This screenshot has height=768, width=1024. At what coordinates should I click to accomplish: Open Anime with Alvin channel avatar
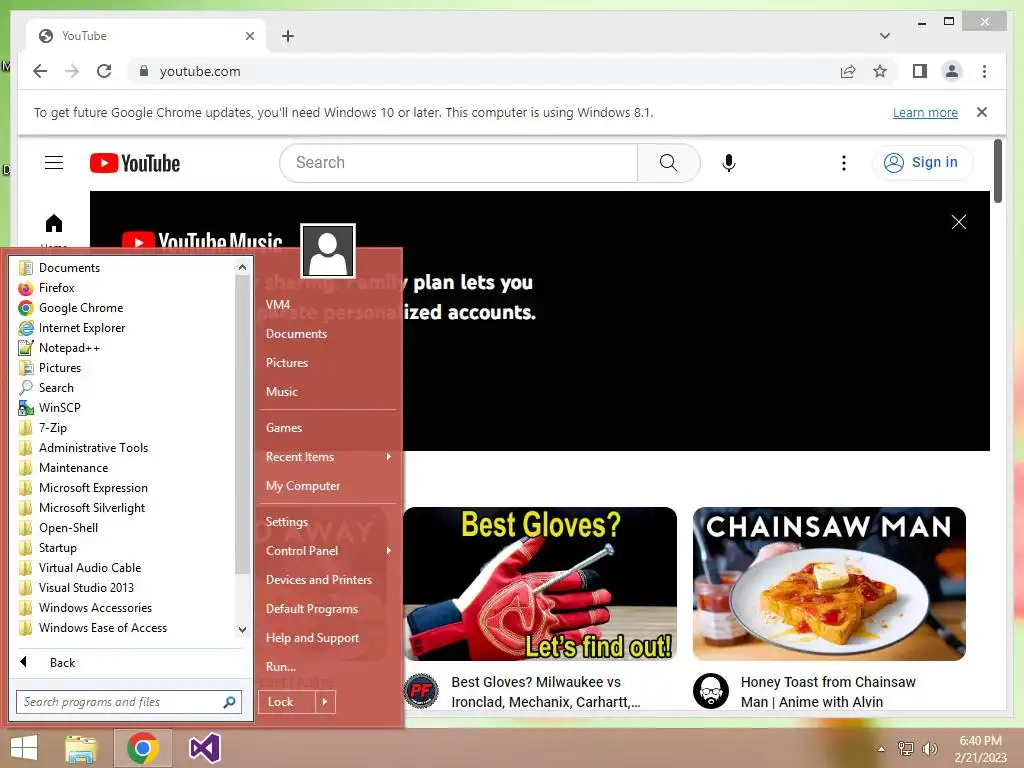coord(710,691)
